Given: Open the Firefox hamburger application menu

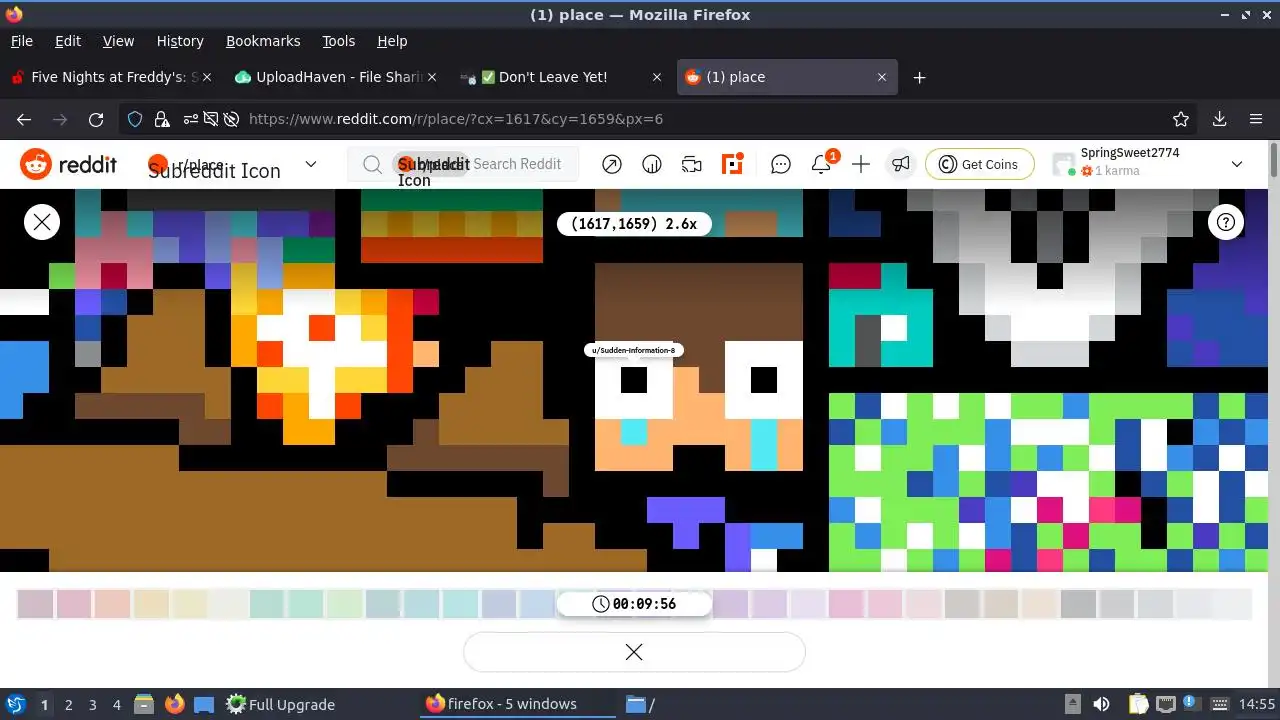Looking at the screenshot, I should [1256, 119].
